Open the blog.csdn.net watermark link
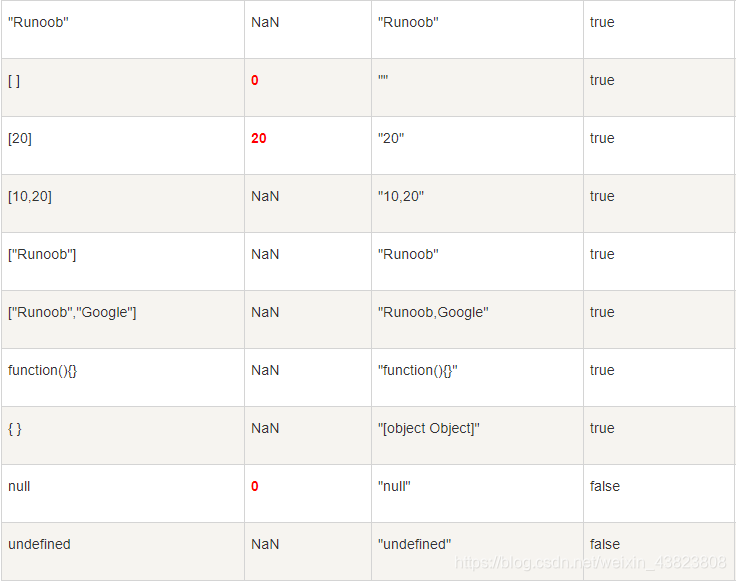Viewport: 736px width, 581px height. click(x=591, y=562)
